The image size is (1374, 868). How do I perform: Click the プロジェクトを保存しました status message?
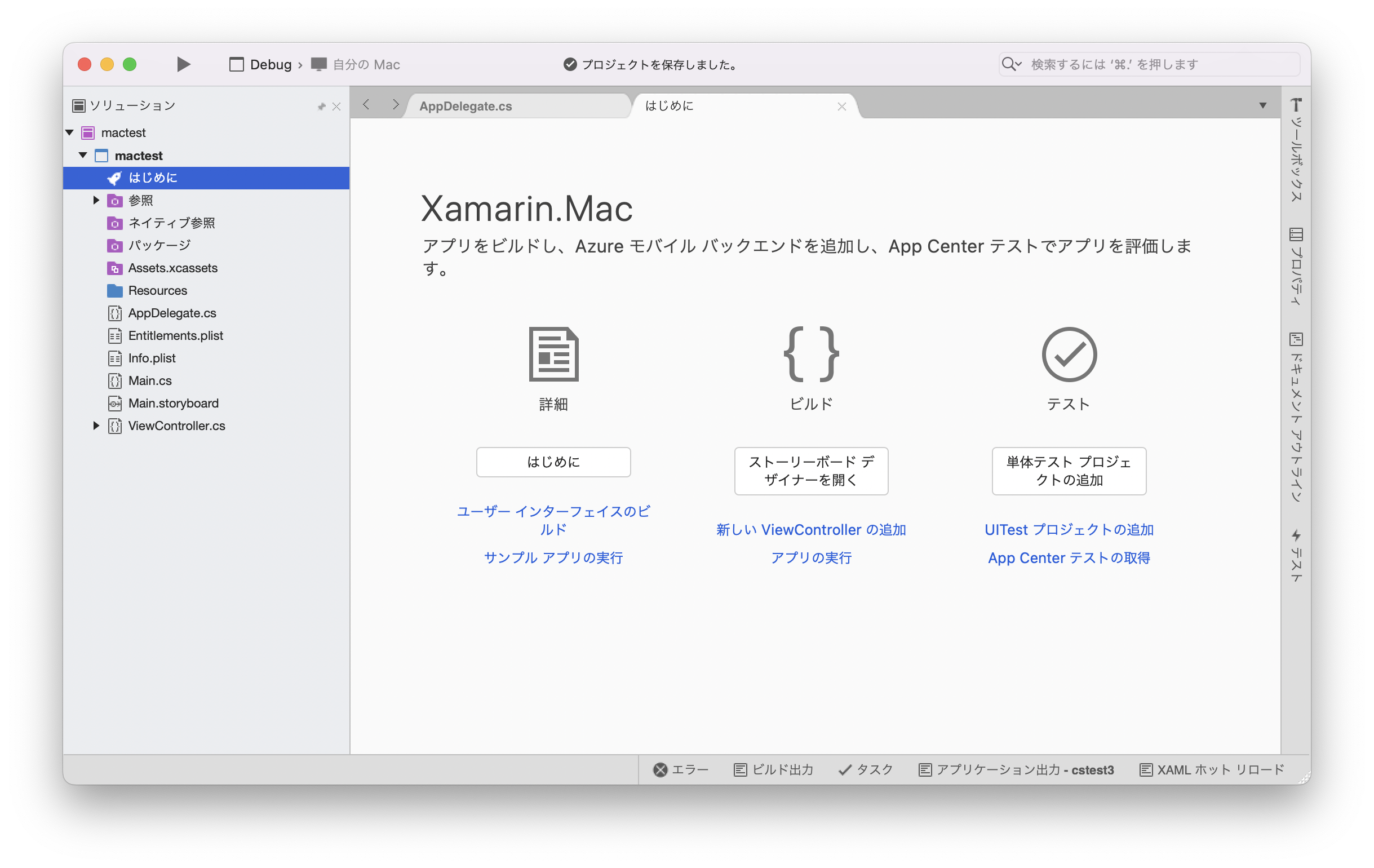[650, 64]
